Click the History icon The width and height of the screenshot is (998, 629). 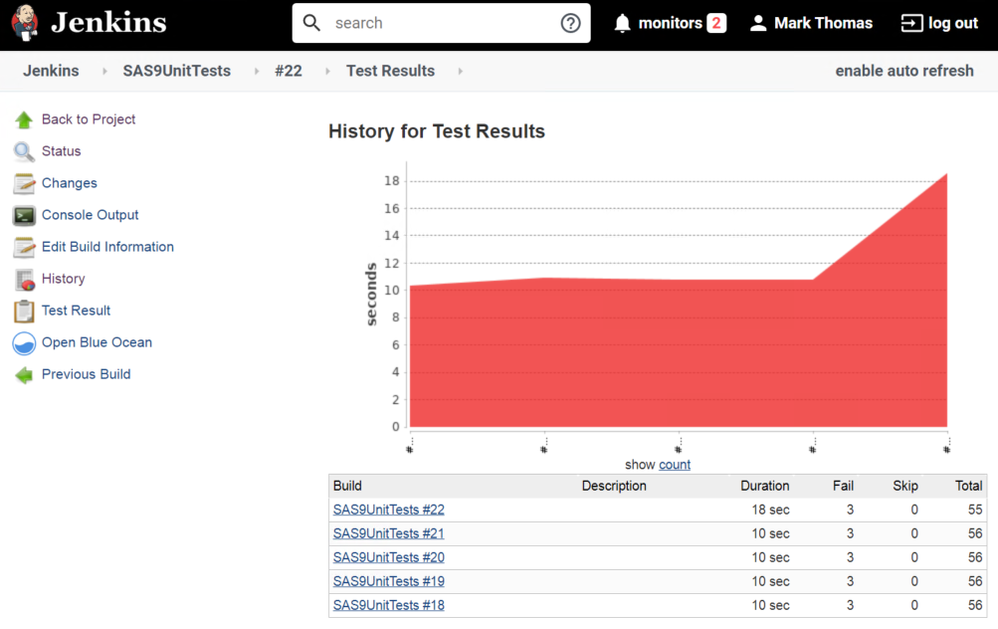tap(24, 279)
